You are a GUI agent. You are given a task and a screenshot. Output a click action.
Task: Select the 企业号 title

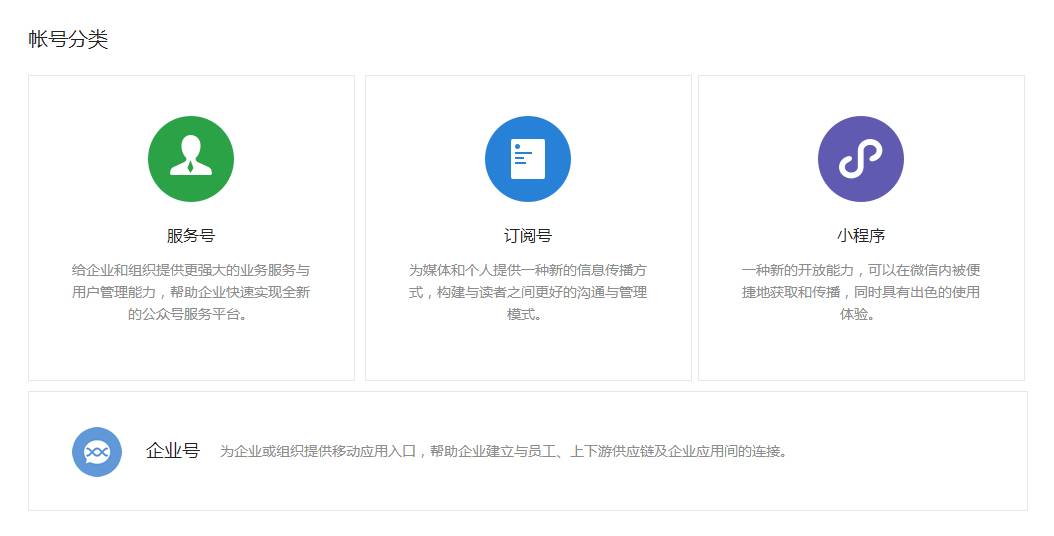point(173,451)
